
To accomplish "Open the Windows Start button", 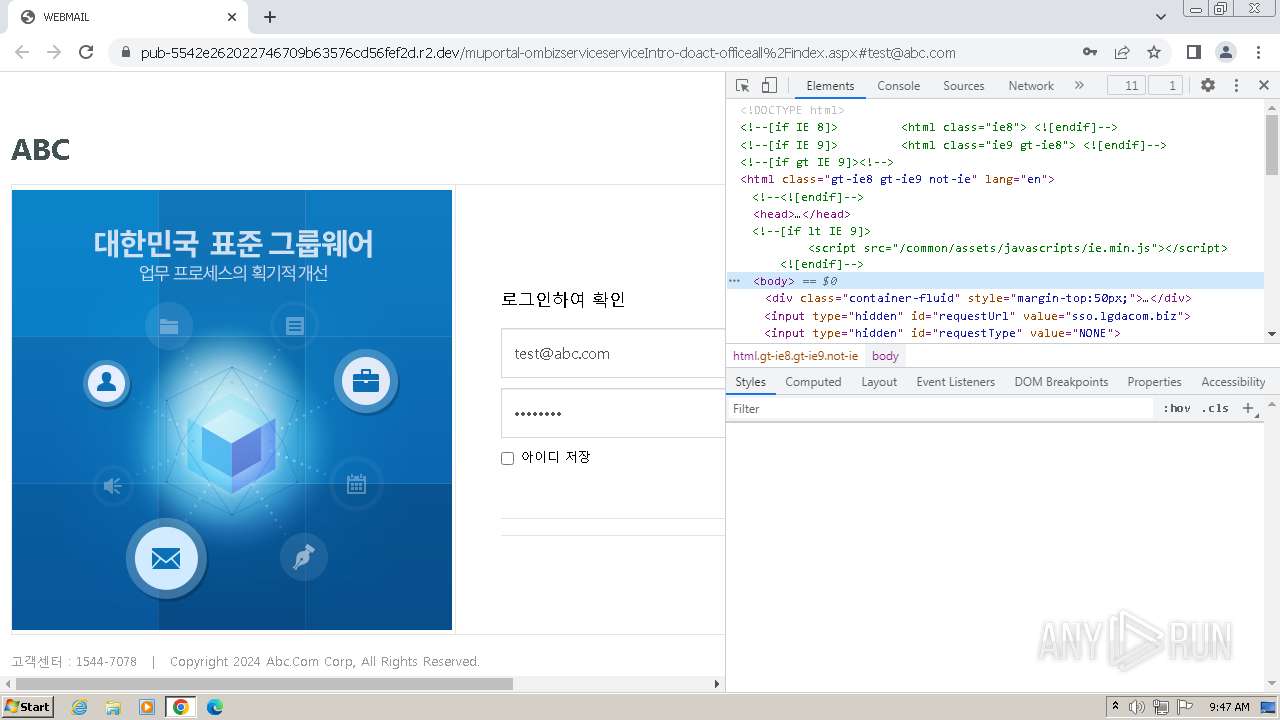I will (28, 707).
